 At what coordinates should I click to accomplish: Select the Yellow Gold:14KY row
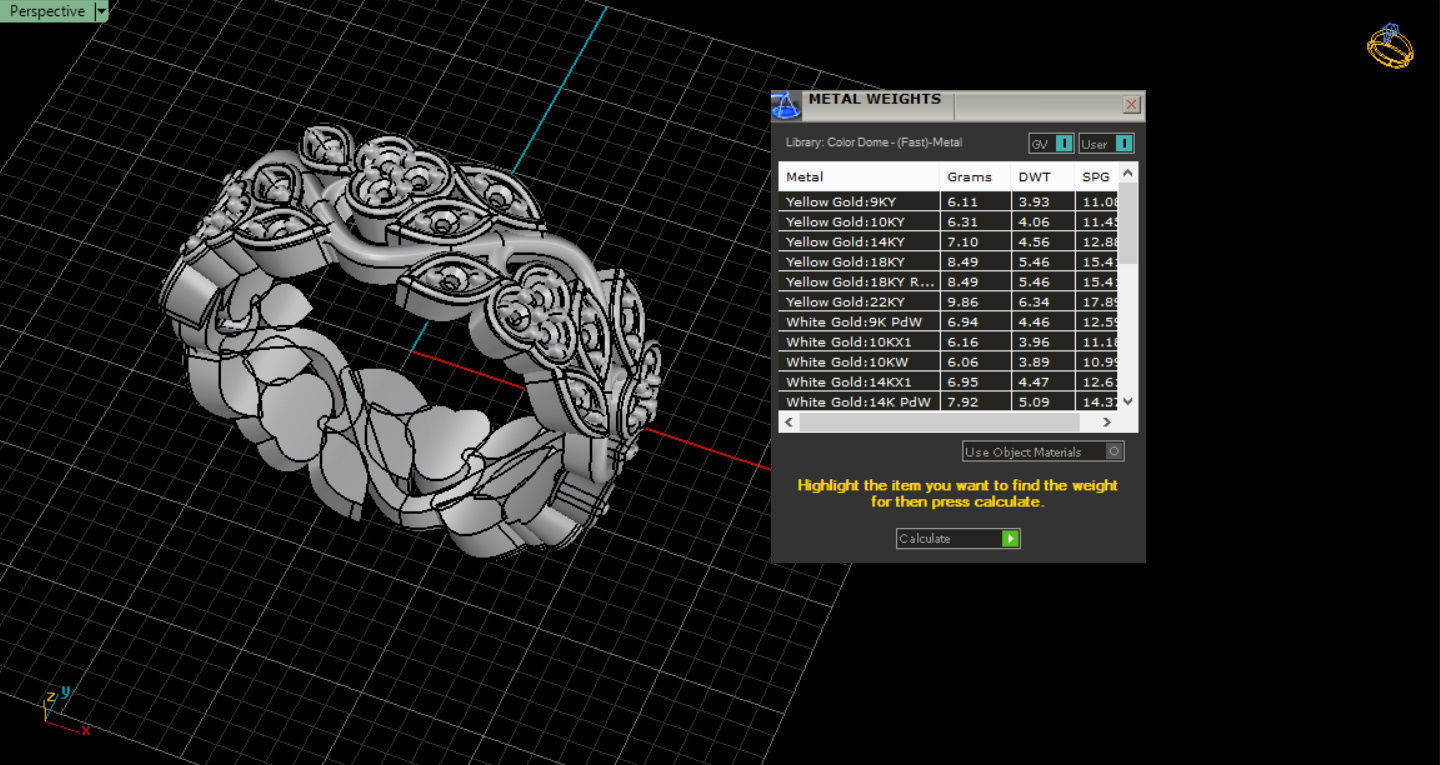pyautogui.click(x=948, y=242)
